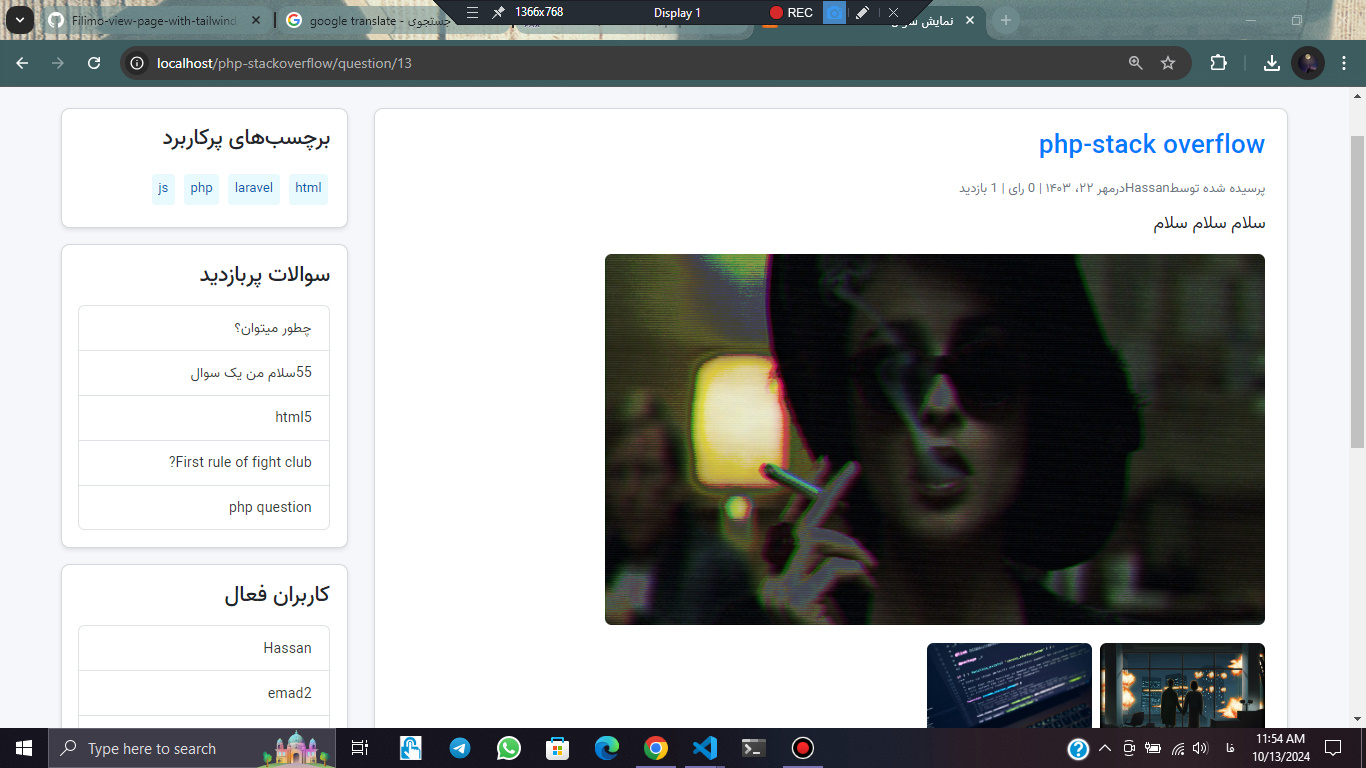Viewport: 1366px width, 768px height.
Task: Open the php-stack overflow title link
Action: (1152, 144)
